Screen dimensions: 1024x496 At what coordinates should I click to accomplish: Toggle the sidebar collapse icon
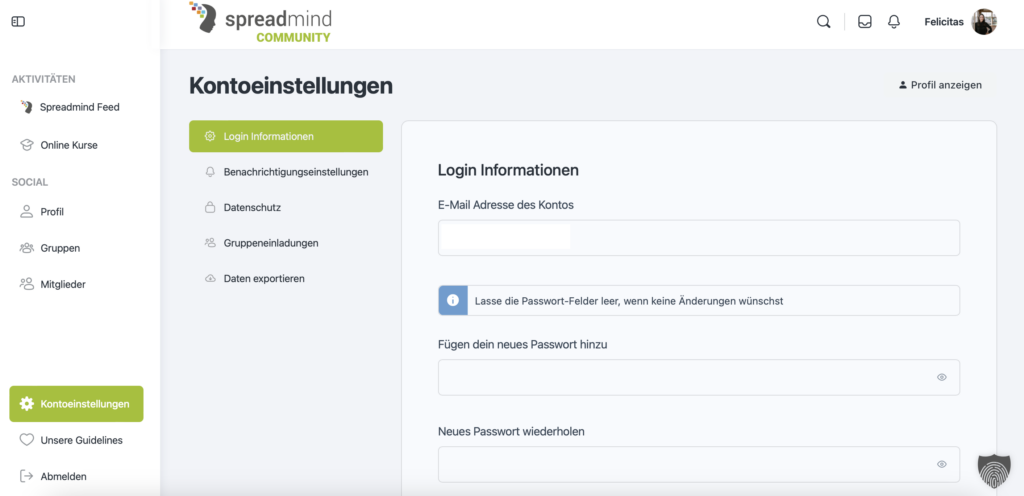18,22
